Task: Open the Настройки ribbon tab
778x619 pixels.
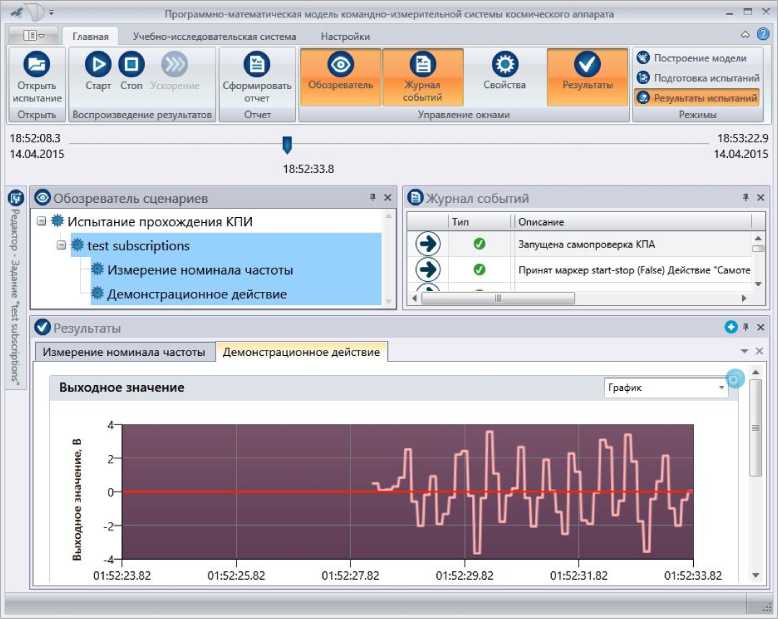Action: coord(345,36)
